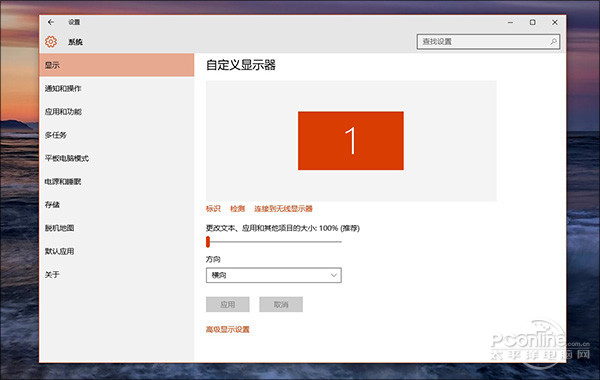Click the scaling size slider handle
Screen dimensions: 600x380
coord(208,242)
